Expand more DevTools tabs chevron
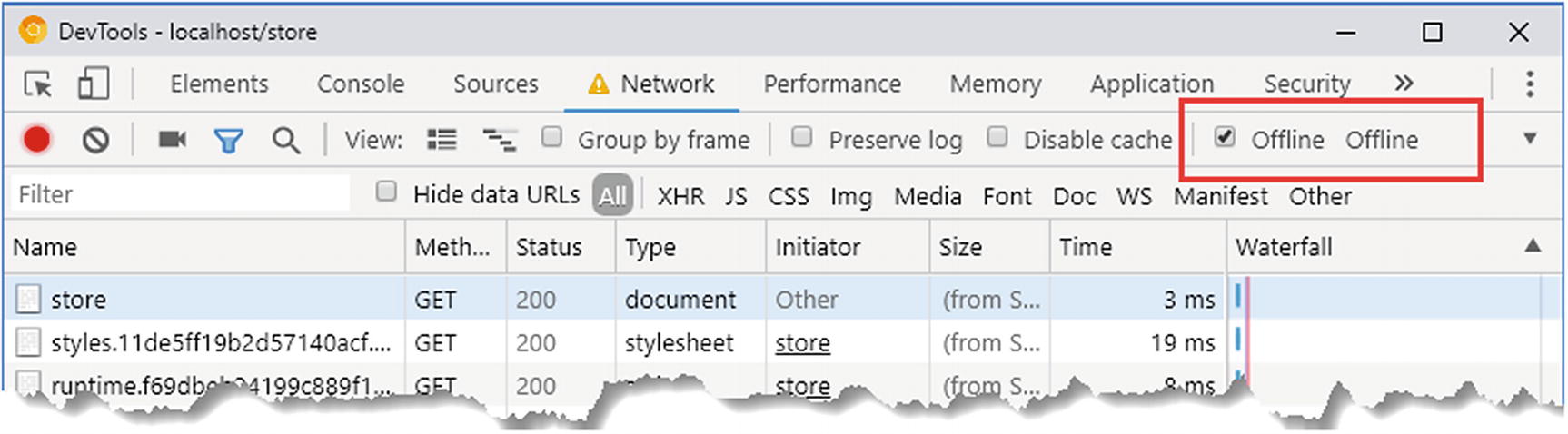 coord(1404,84)
